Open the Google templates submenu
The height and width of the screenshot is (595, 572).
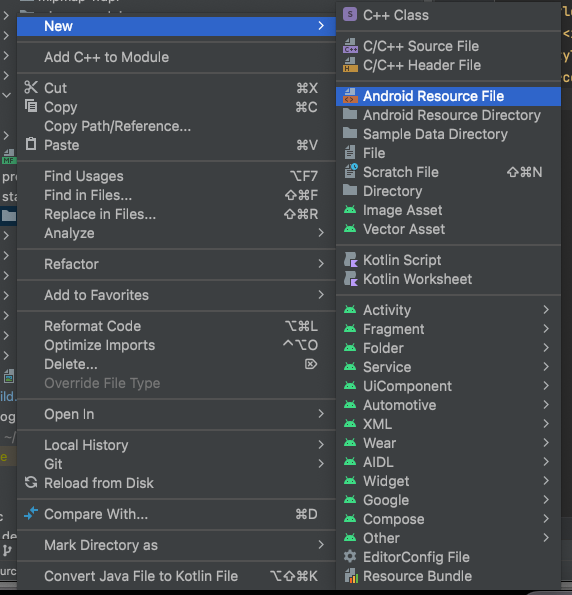[x=448, y=500]
